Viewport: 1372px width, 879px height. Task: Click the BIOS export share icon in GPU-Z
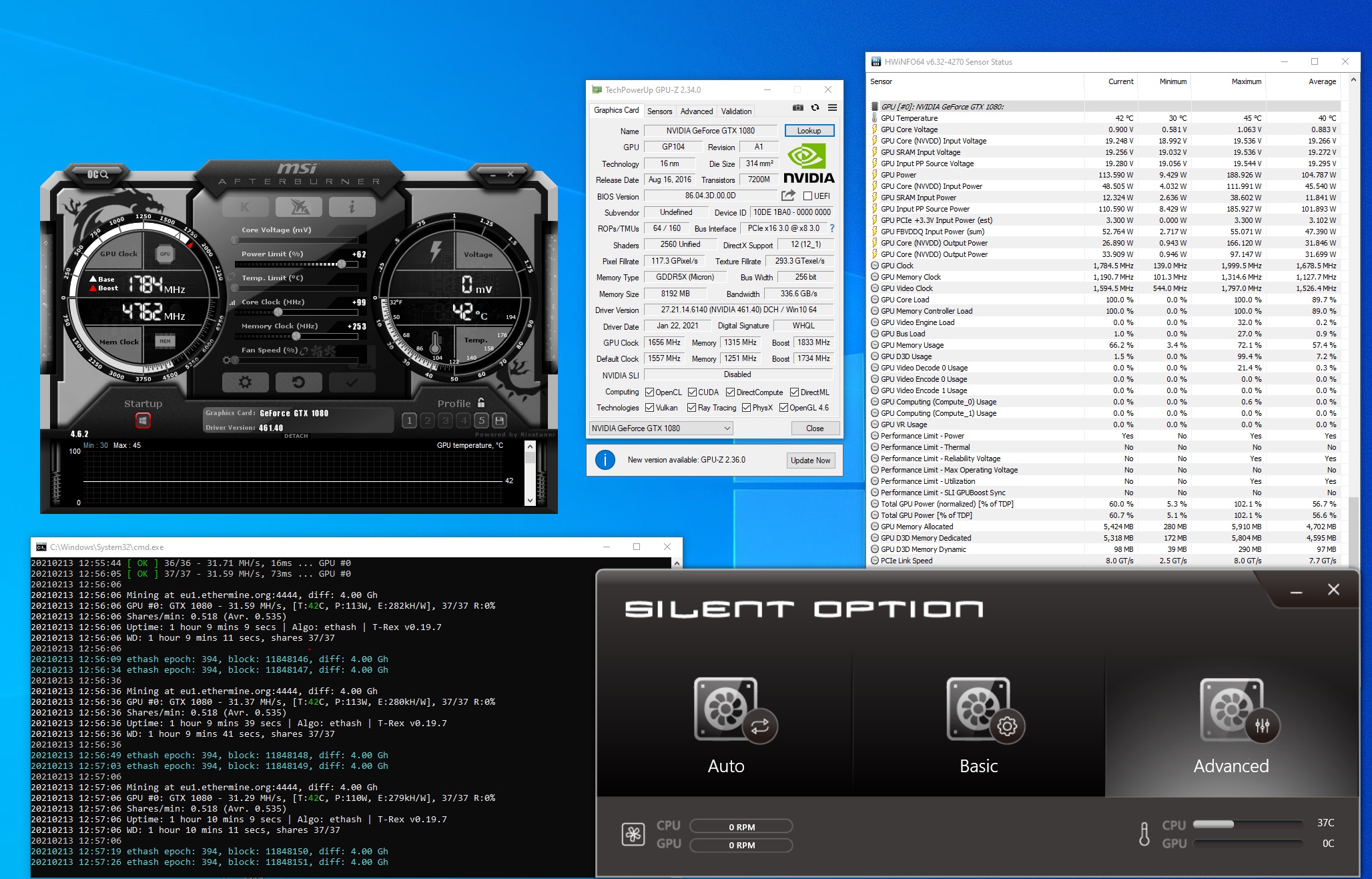click(x=788, y=196)
